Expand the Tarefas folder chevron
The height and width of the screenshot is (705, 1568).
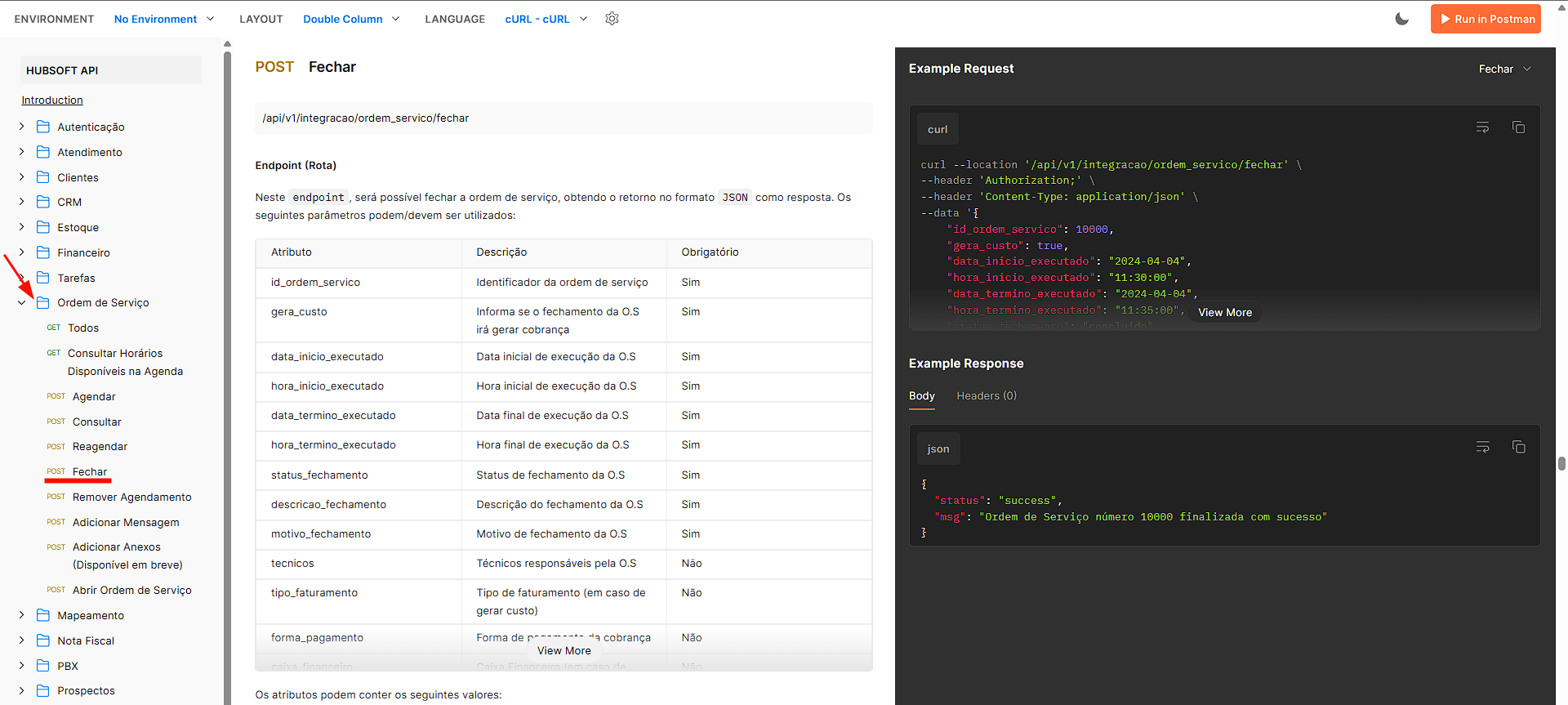(21, 278)
